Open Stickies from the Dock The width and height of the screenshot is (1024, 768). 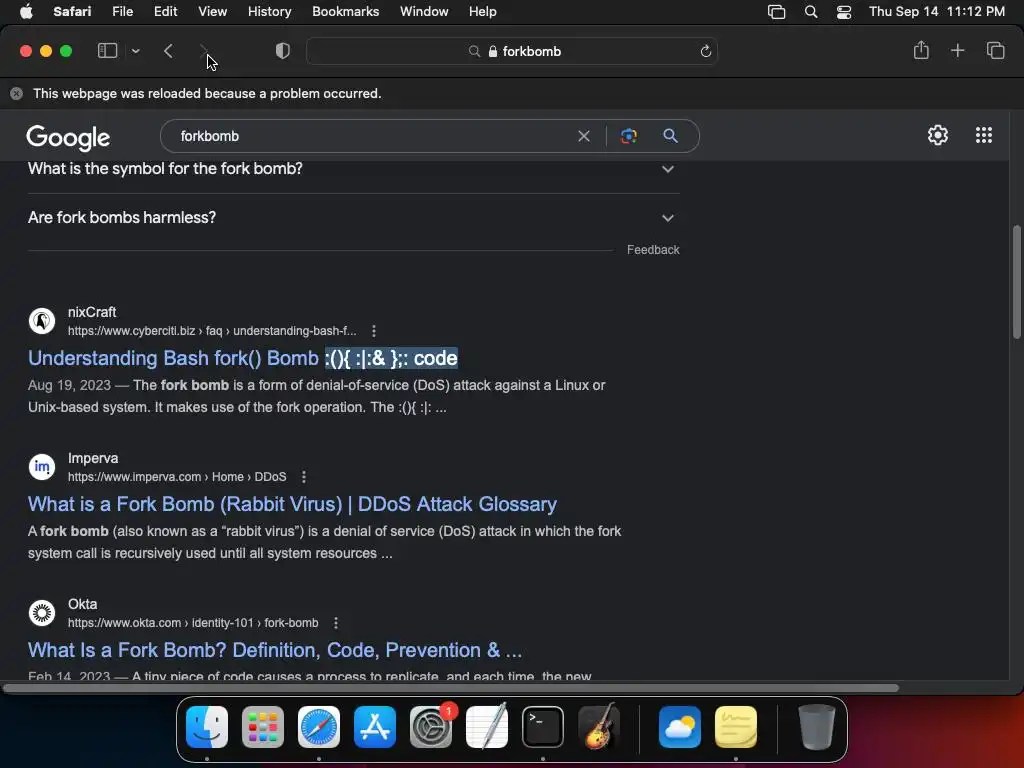[736, 727]
